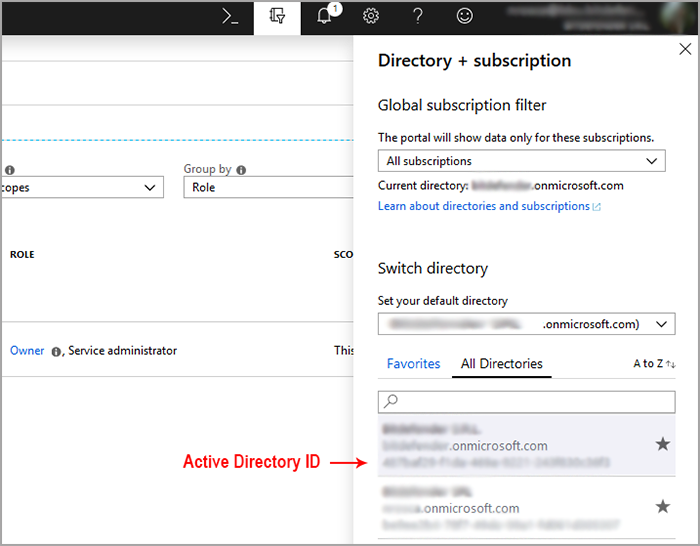Expand the All subscriptions dropdown

click(521, 161)
